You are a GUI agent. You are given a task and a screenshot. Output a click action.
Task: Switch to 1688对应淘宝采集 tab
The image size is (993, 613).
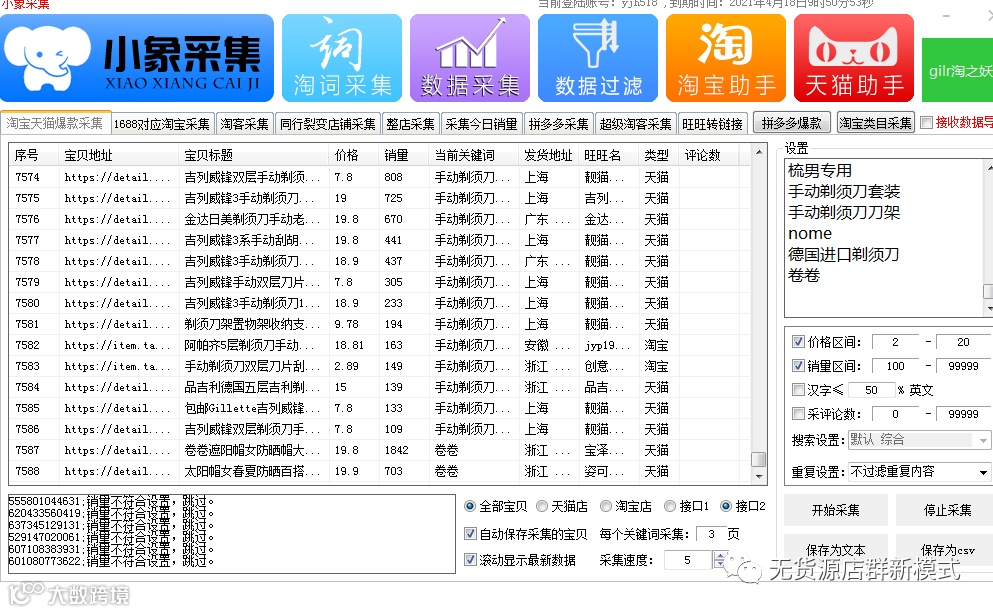point(161,124)
